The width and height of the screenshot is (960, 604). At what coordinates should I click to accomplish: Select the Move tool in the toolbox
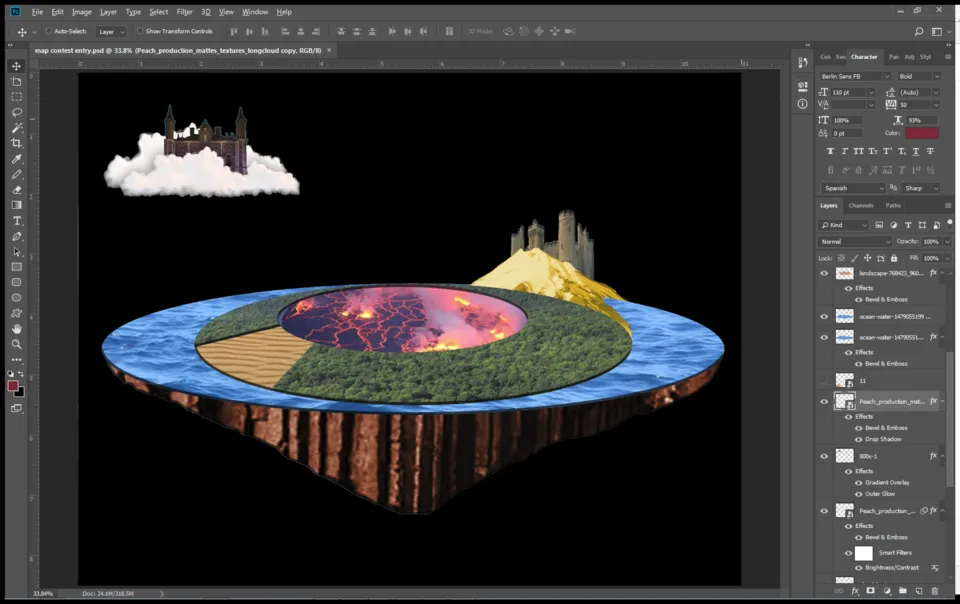click(17, 66)
